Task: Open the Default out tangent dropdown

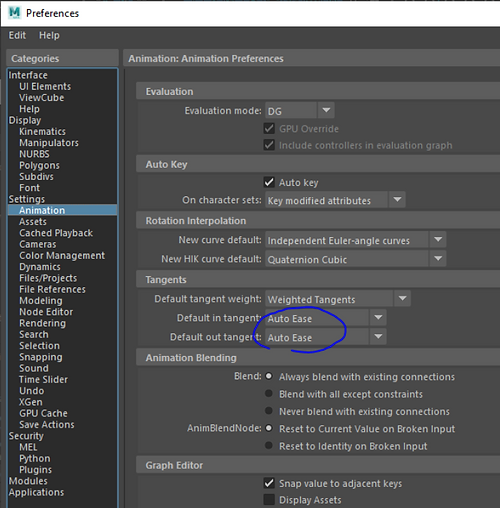Action: point(326,337)
